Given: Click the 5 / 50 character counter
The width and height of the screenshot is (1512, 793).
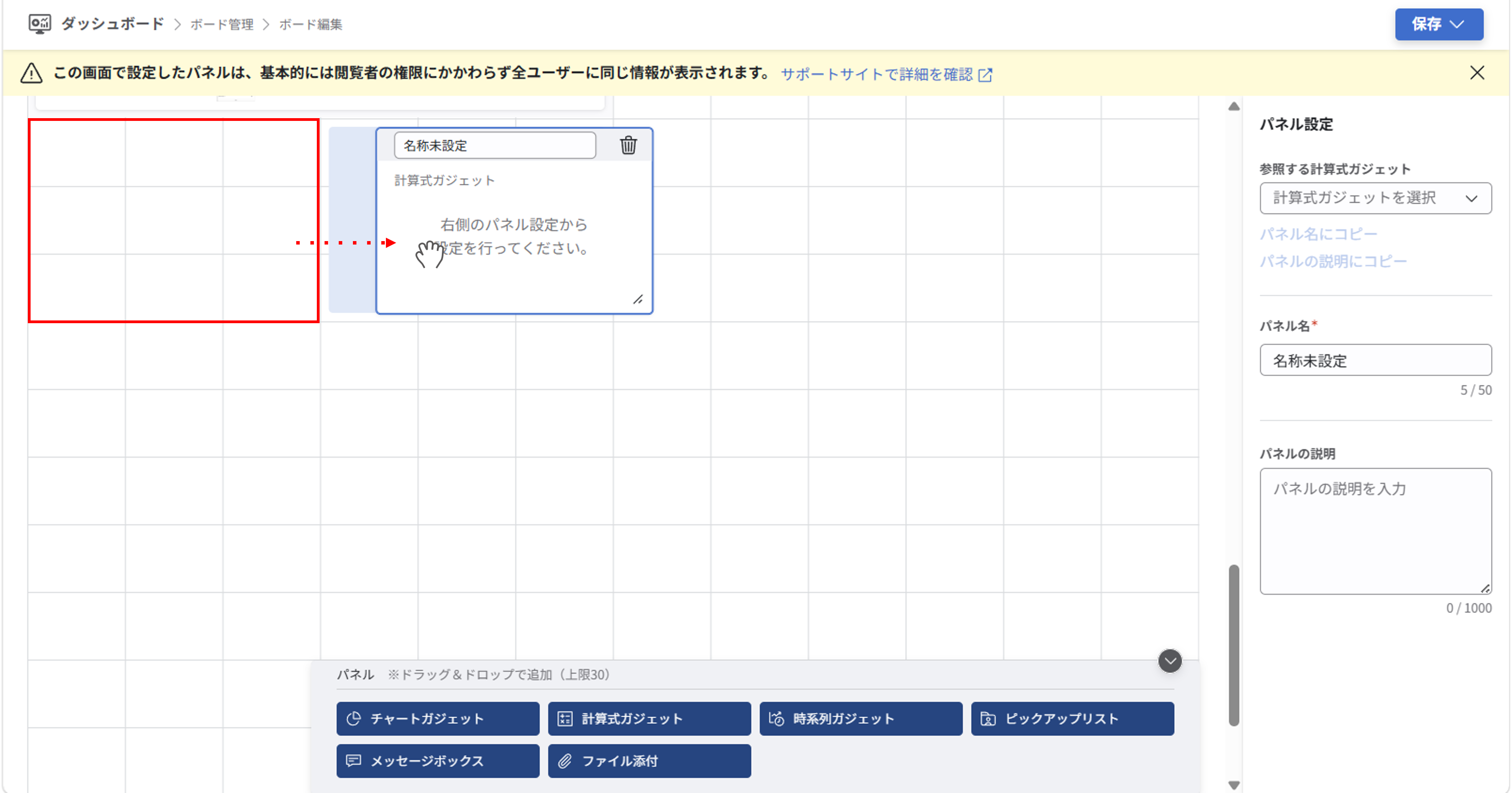Looking at the screenshot, I should 1476,390.
